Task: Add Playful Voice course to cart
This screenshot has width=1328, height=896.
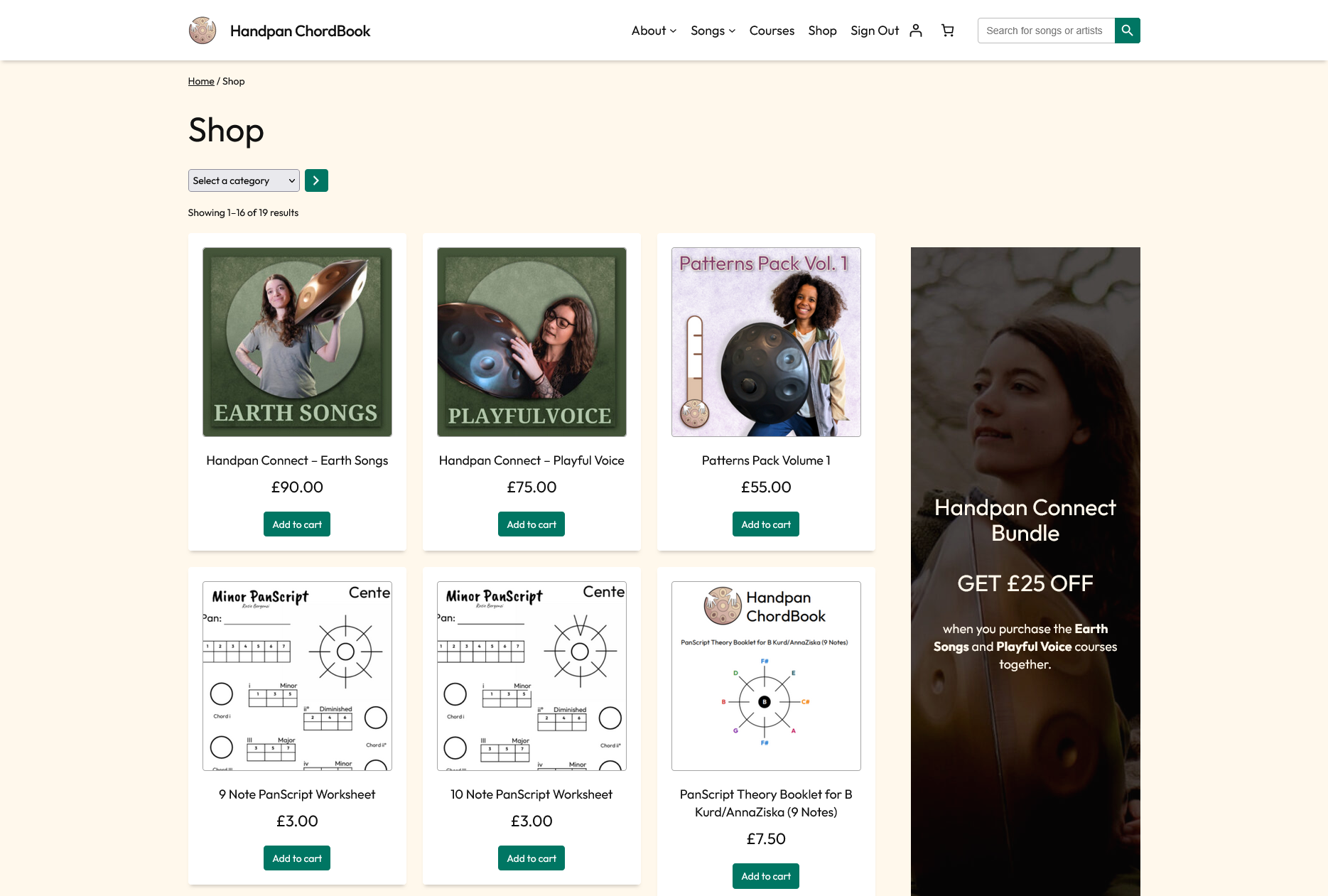Action: (531, 524)
